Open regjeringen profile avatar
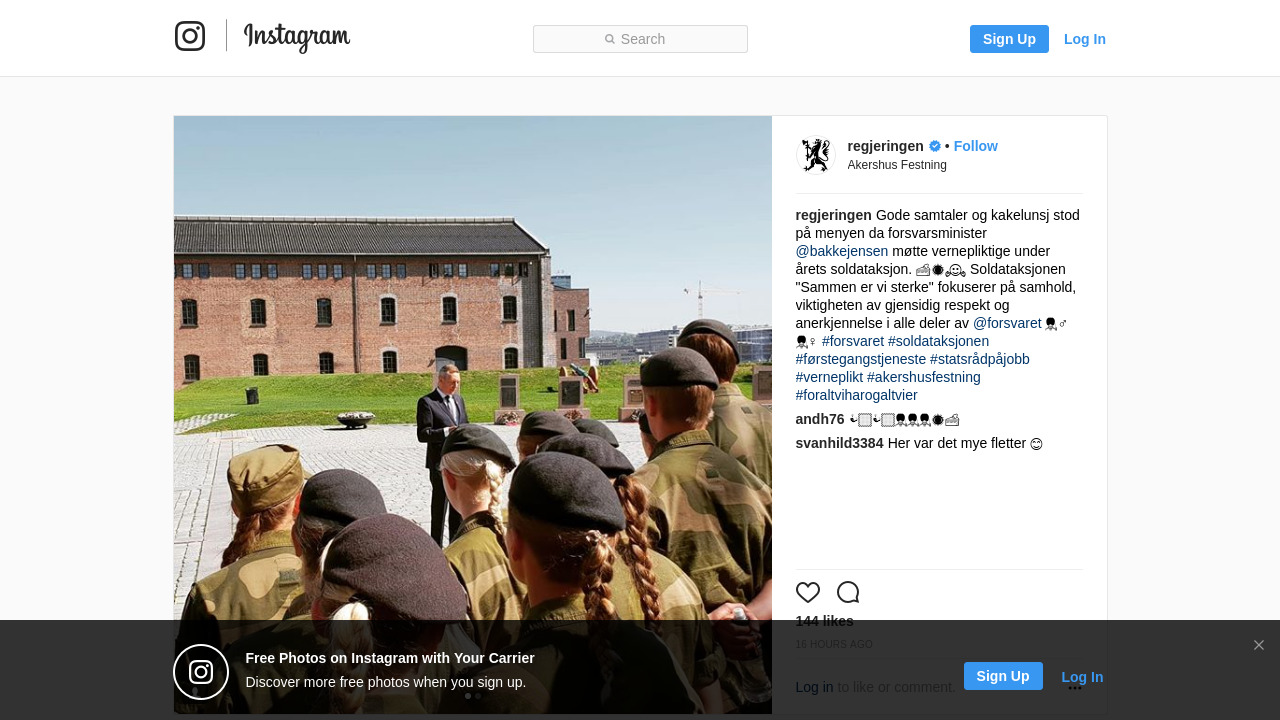This screenshot has height=720, width=1280. point(816,155)
